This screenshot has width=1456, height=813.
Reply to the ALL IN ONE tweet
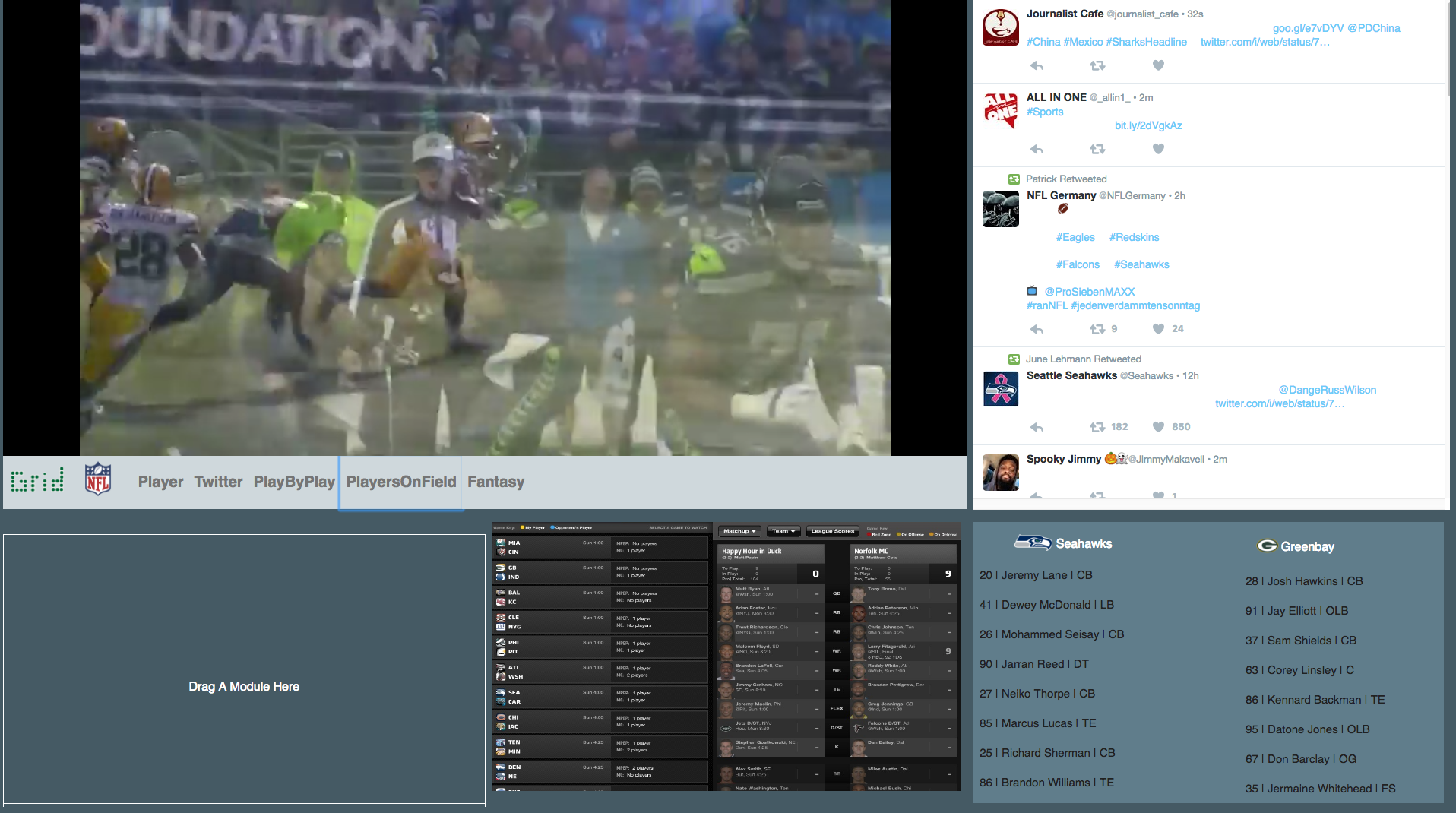1037,149
